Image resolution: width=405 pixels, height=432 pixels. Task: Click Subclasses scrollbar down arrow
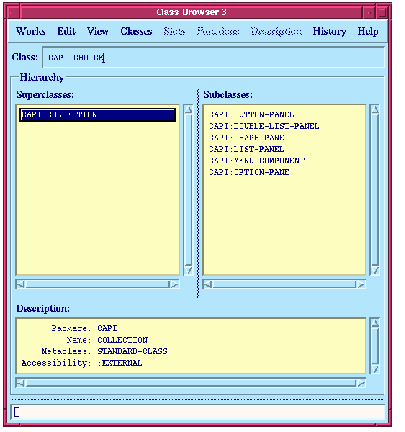point(375,270)
